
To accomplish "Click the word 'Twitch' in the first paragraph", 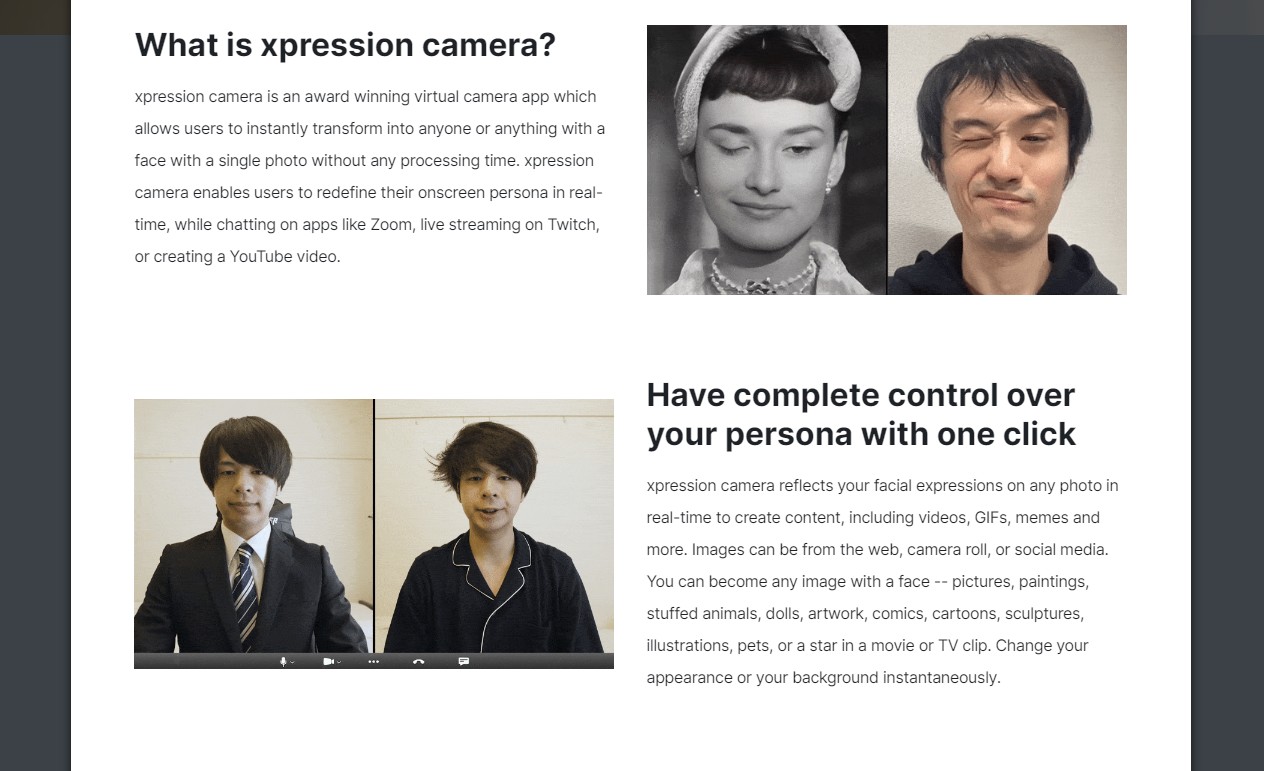I will [x=571, y=224].
